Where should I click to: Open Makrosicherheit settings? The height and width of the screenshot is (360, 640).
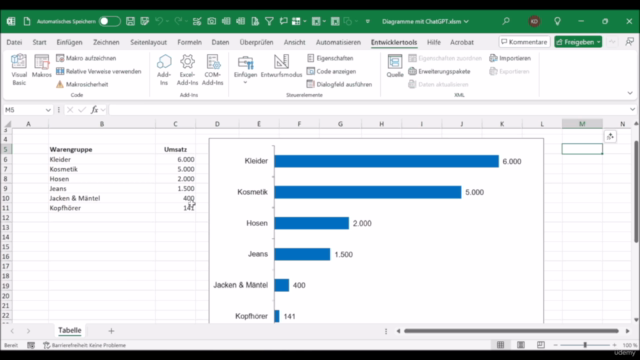[82, 84]
